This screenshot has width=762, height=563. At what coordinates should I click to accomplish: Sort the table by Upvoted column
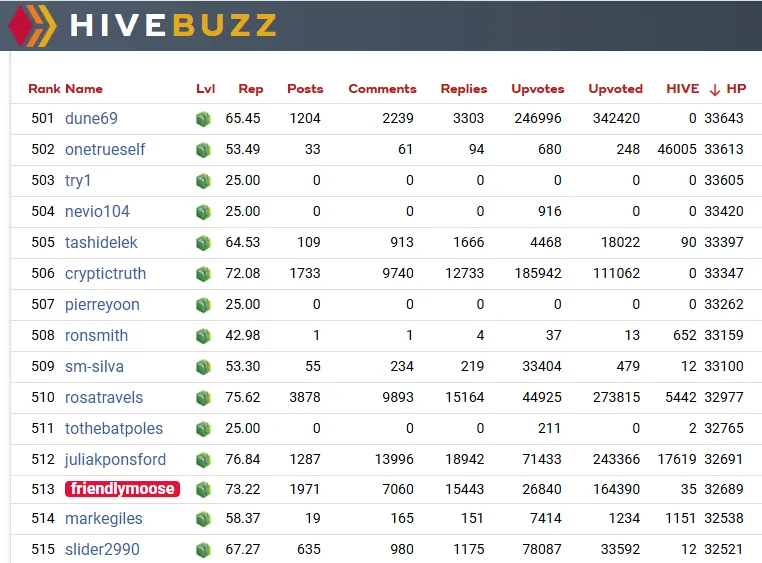[615, 89]
